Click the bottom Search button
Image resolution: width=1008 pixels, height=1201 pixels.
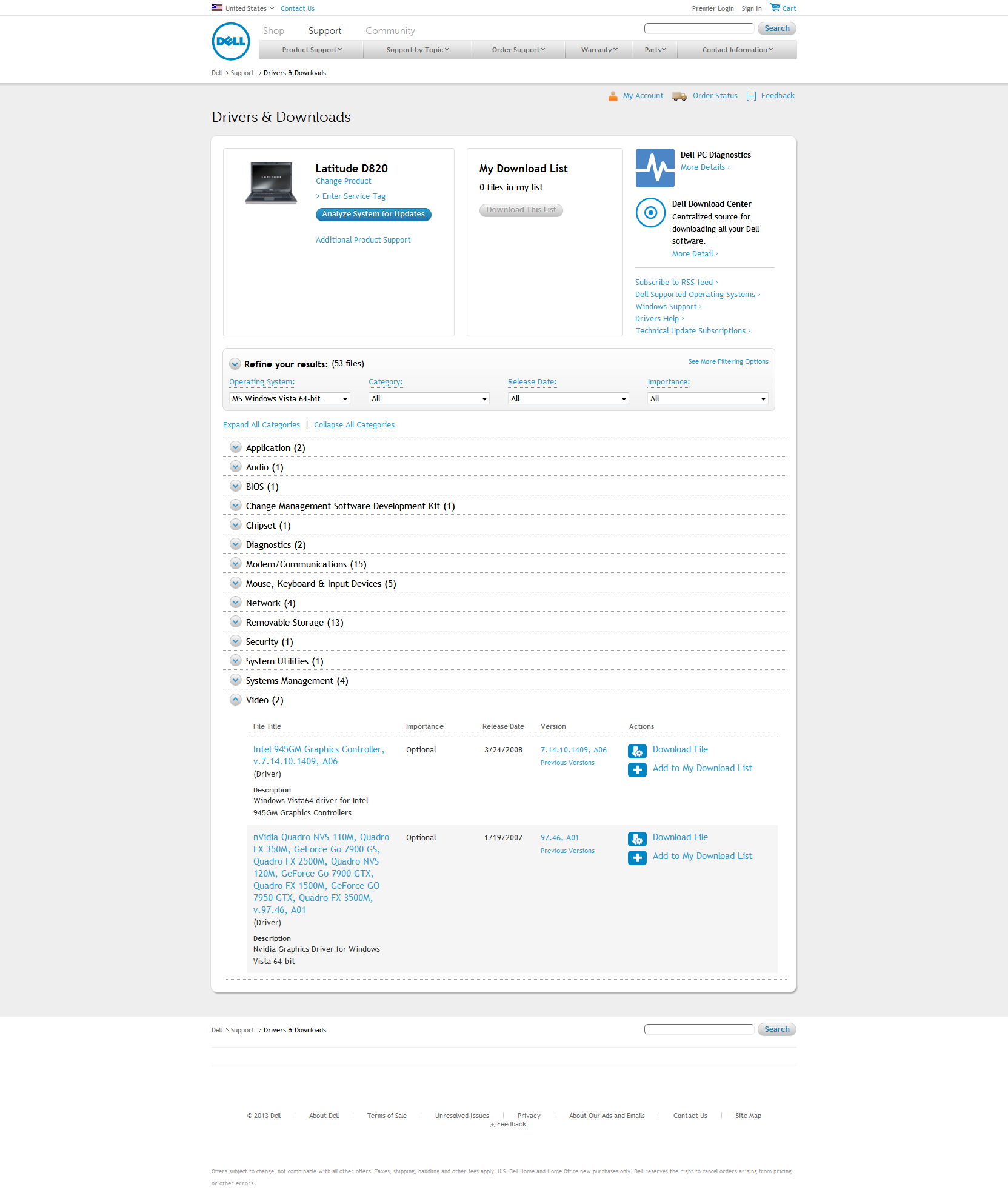pos(777,1029)
